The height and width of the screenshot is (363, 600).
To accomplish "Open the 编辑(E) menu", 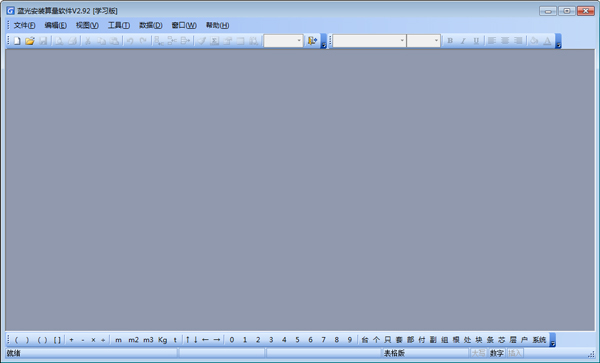I will click(55, 25).
